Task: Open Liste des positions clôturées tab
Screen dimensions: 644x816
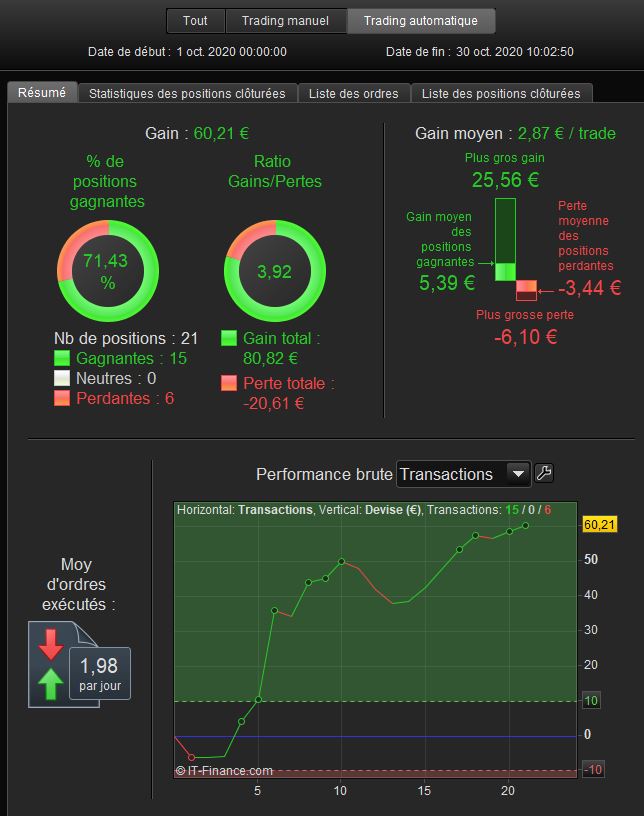Action: (x=501, y=94)
